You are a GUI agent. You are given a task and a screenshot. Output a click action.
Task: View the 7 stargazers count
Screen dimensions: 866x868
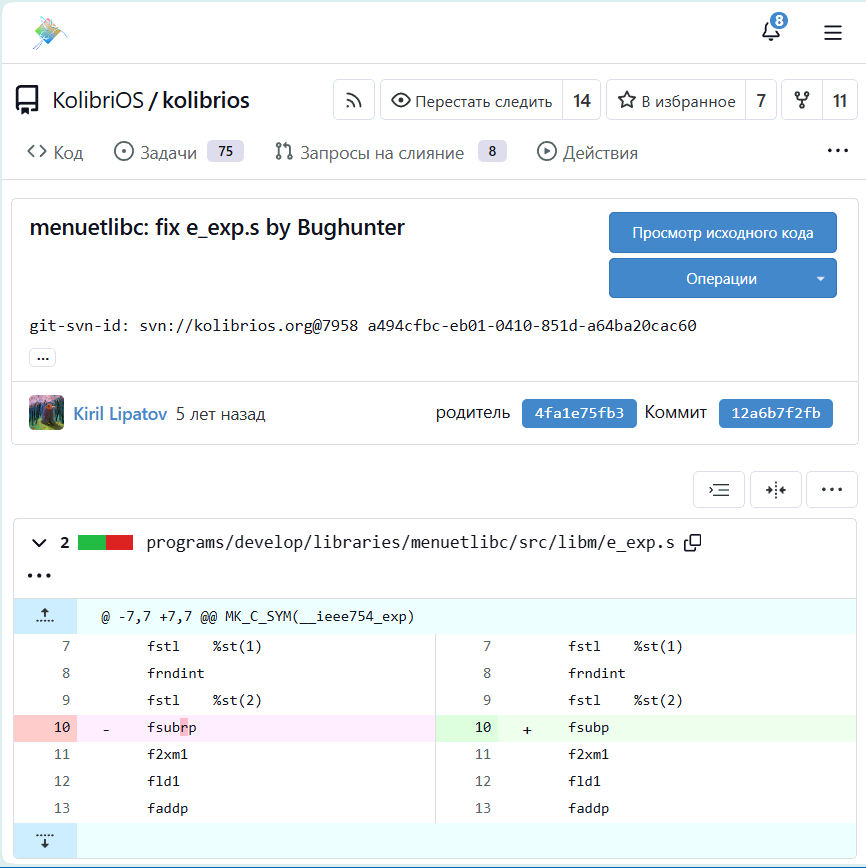click(761, 100)
